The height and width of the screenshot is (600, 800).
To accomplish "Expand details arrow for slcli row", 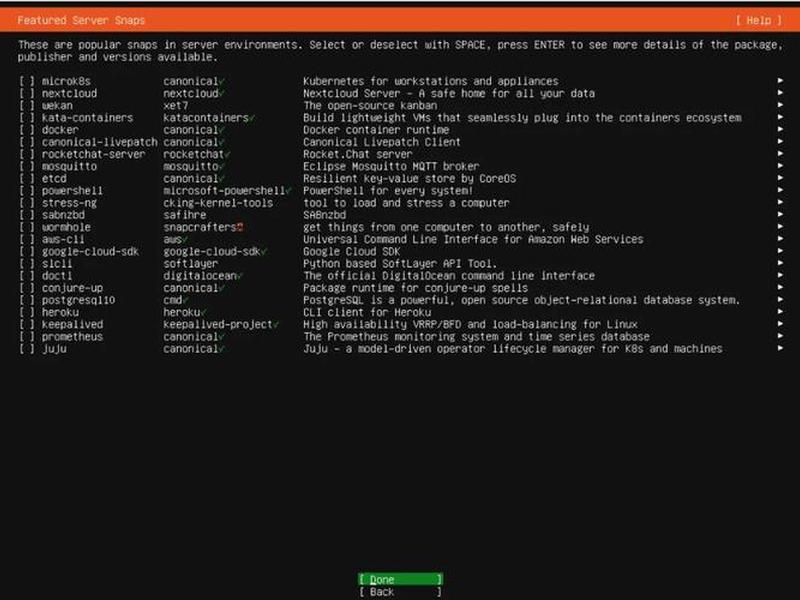I will tap(780, 263).
